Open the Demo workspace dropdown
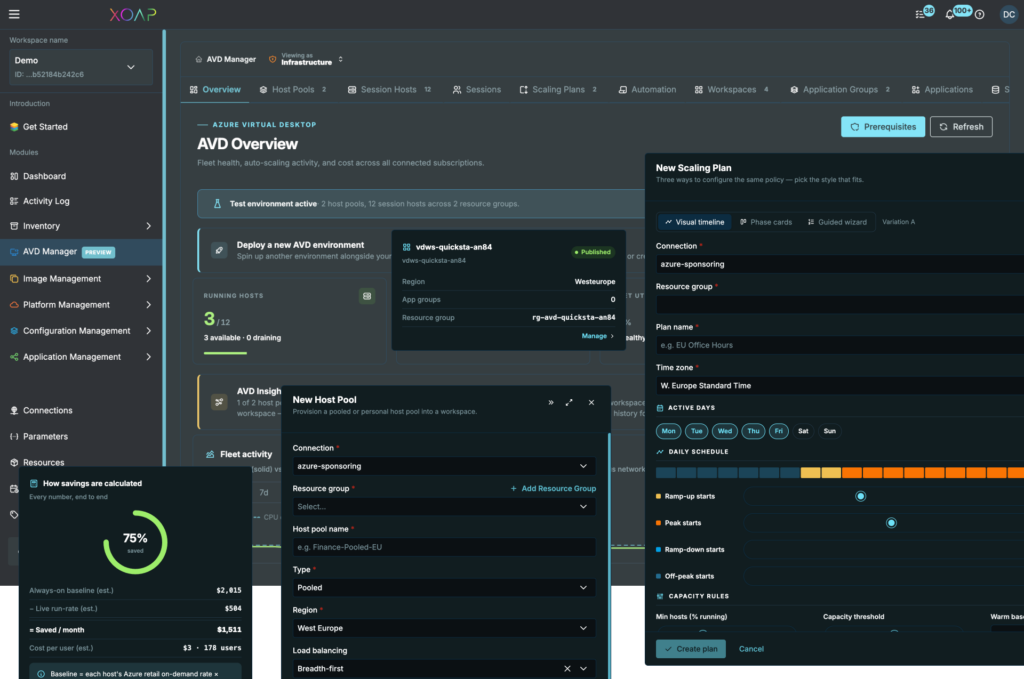 coord(81,67)
